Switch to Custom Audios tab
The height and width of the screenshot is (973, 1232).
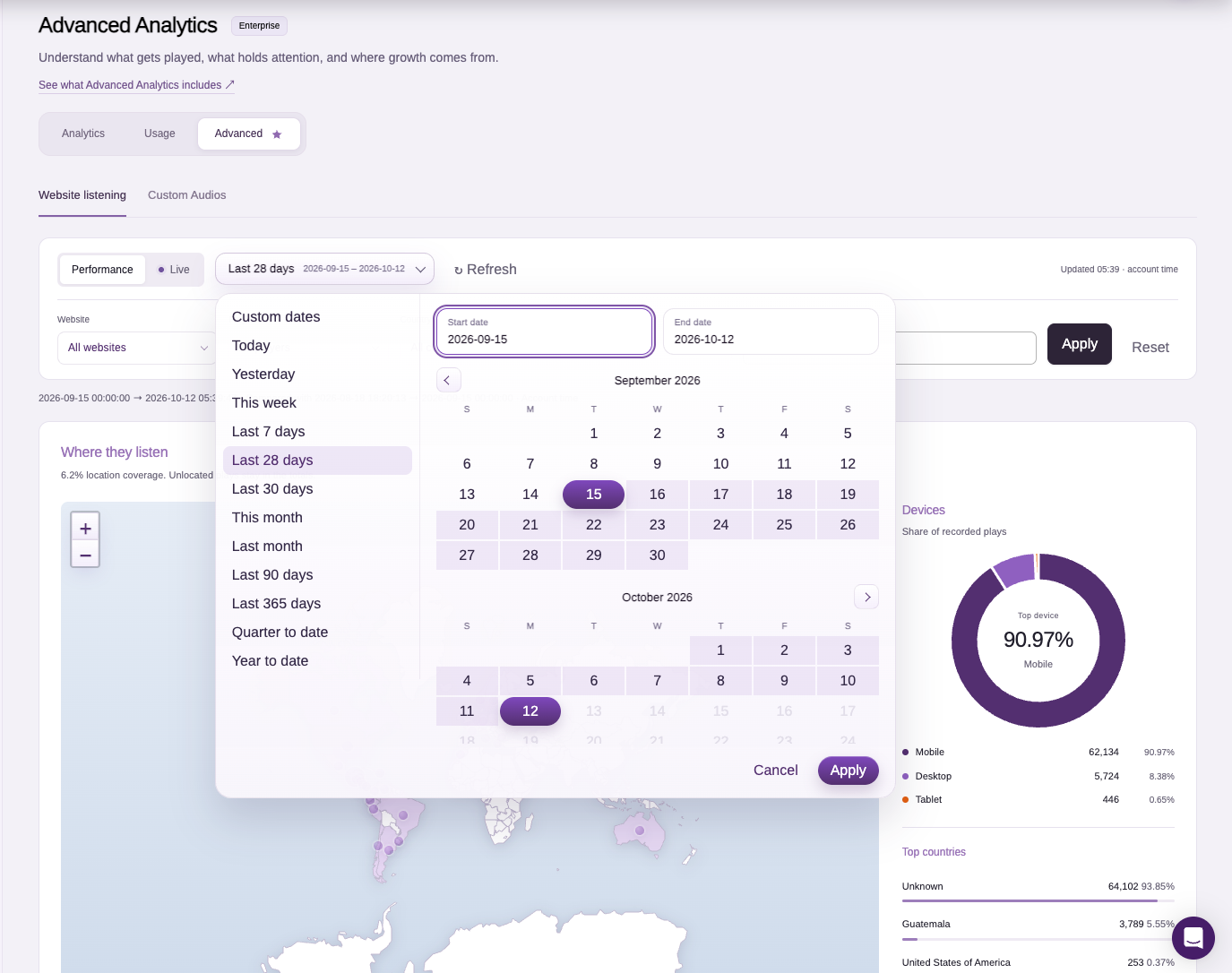tap(186, 195)
